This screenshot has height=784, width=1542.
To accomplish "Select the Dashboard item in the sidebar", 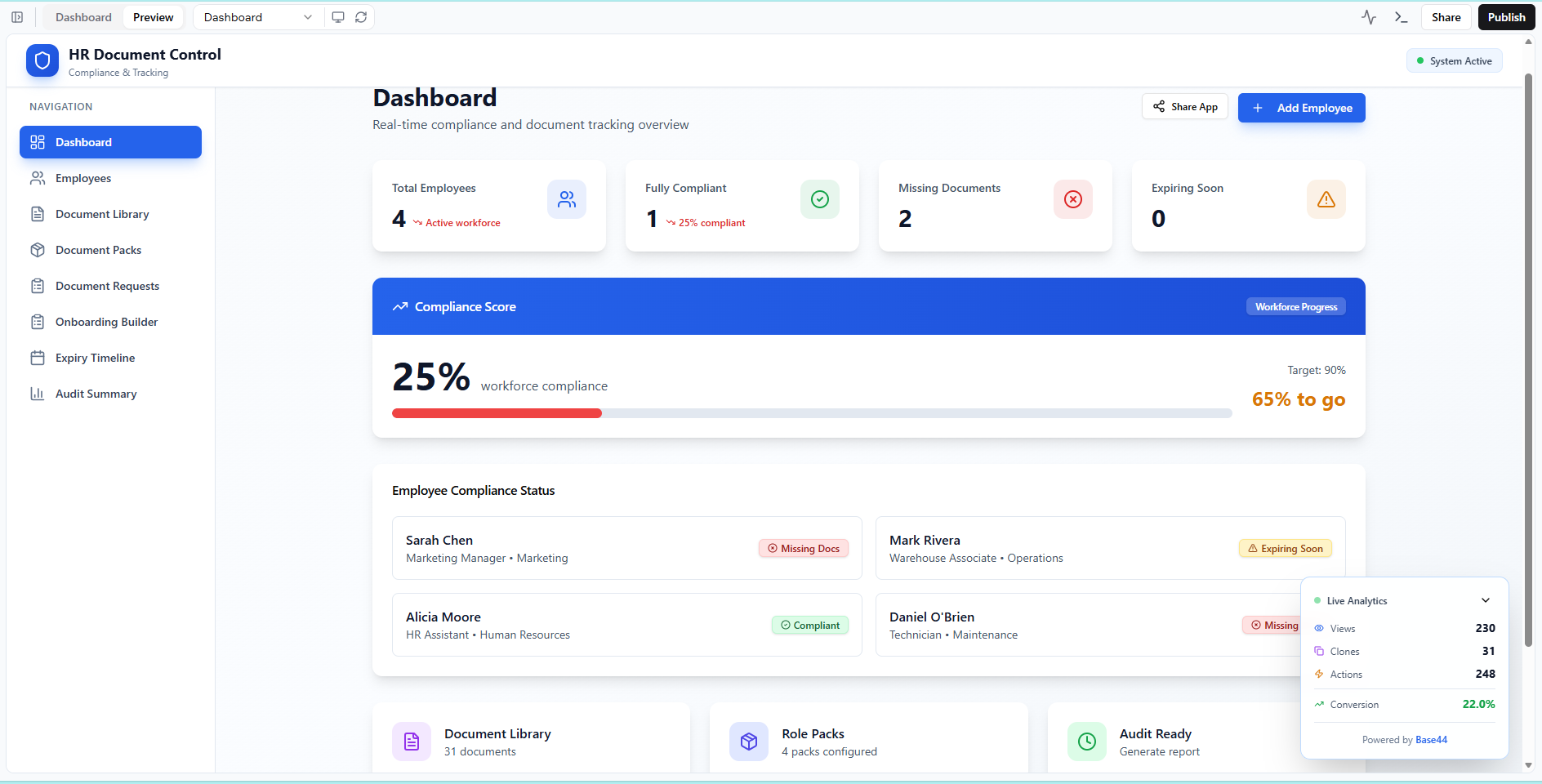I will [110, 142].
